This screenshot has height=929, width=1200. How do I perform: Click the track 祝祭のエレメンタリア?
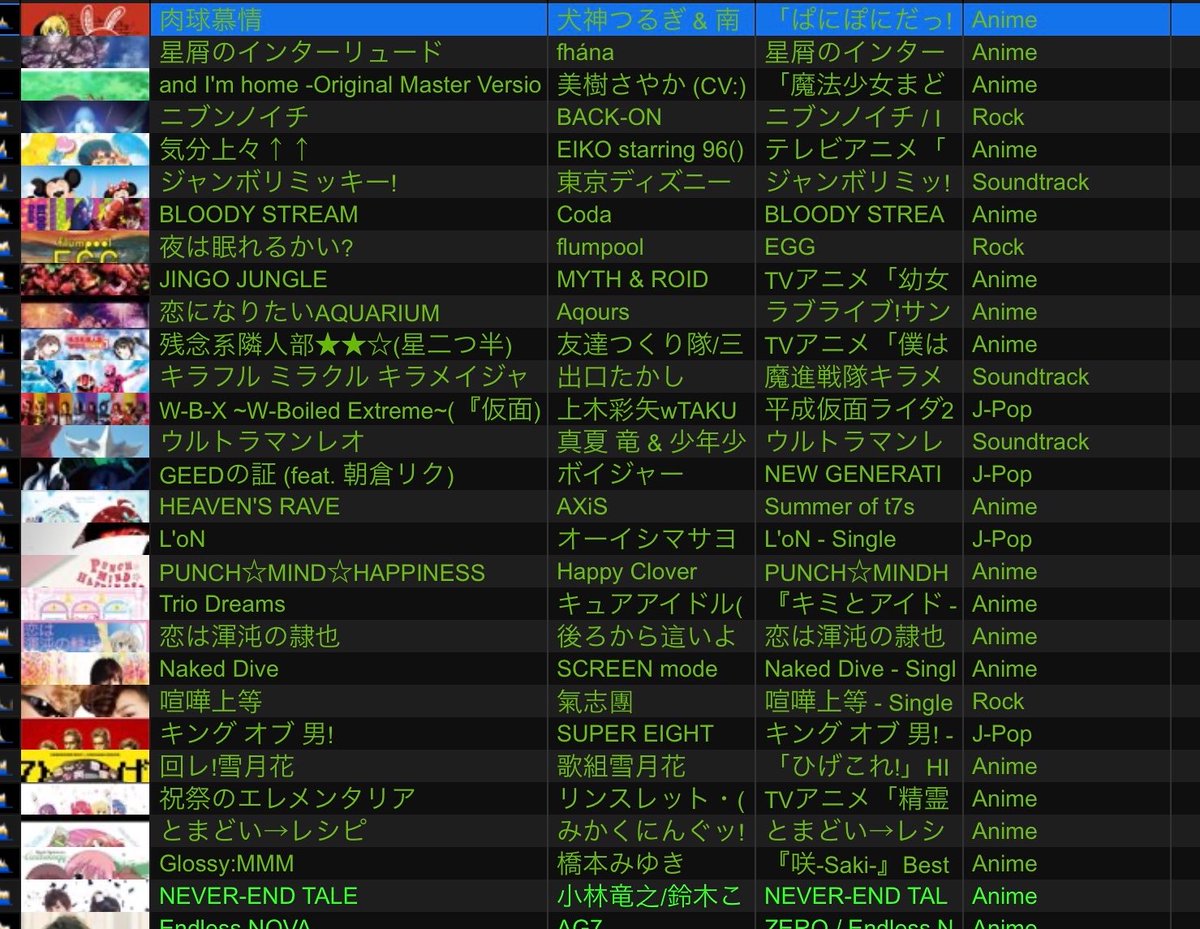(x=287, y=799)
